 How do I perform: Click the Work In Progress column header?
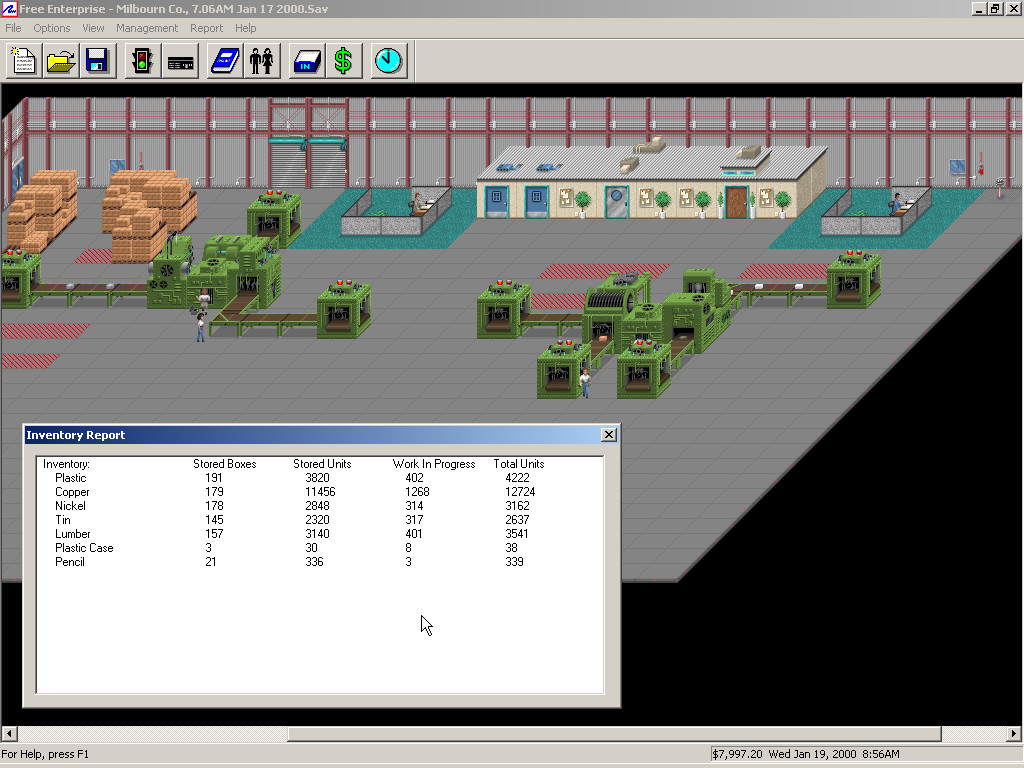point(434,464)
